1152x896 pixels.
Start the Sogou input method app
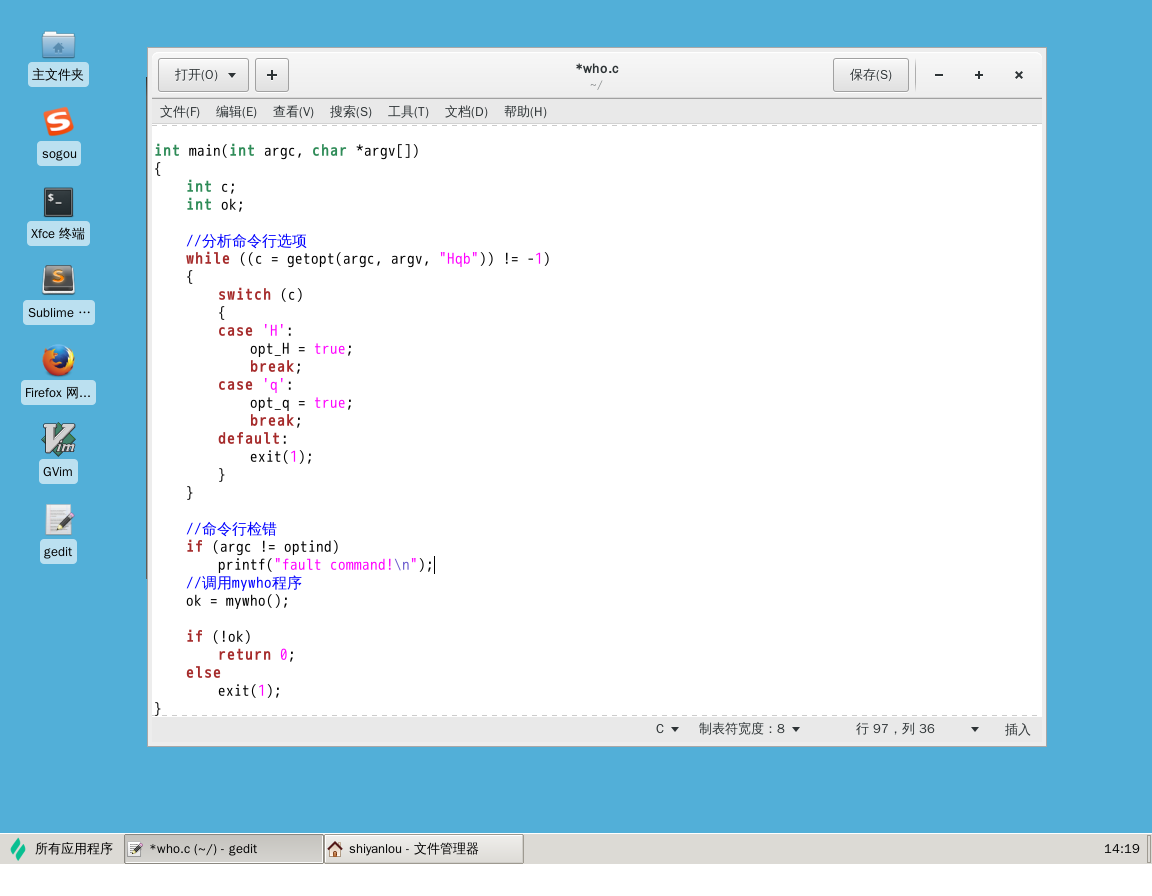(x=58, y=121)
